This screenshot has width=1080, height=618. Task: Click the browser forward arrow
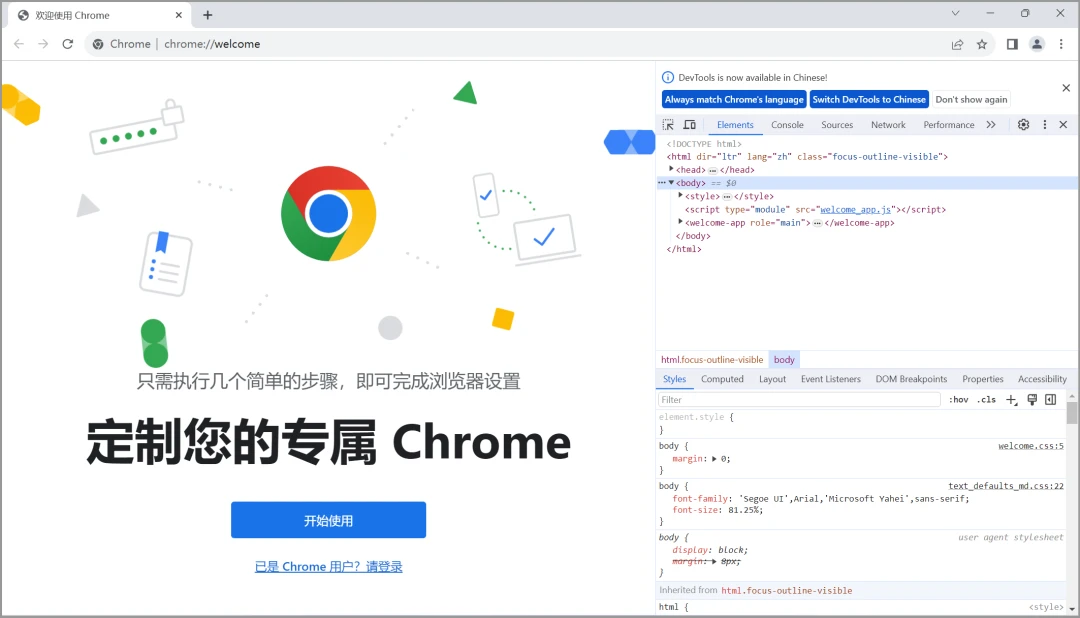[43, 44]
